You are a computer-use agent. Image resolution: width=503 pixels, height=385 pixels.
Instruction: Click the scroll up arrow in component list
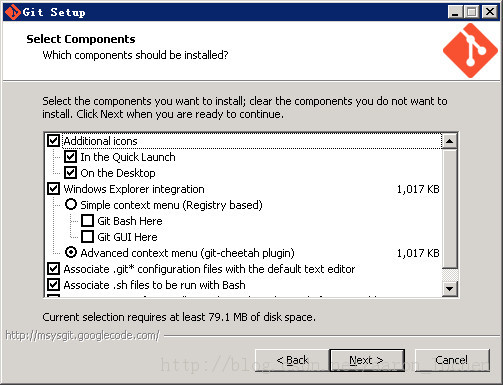(x=449, y=141)
